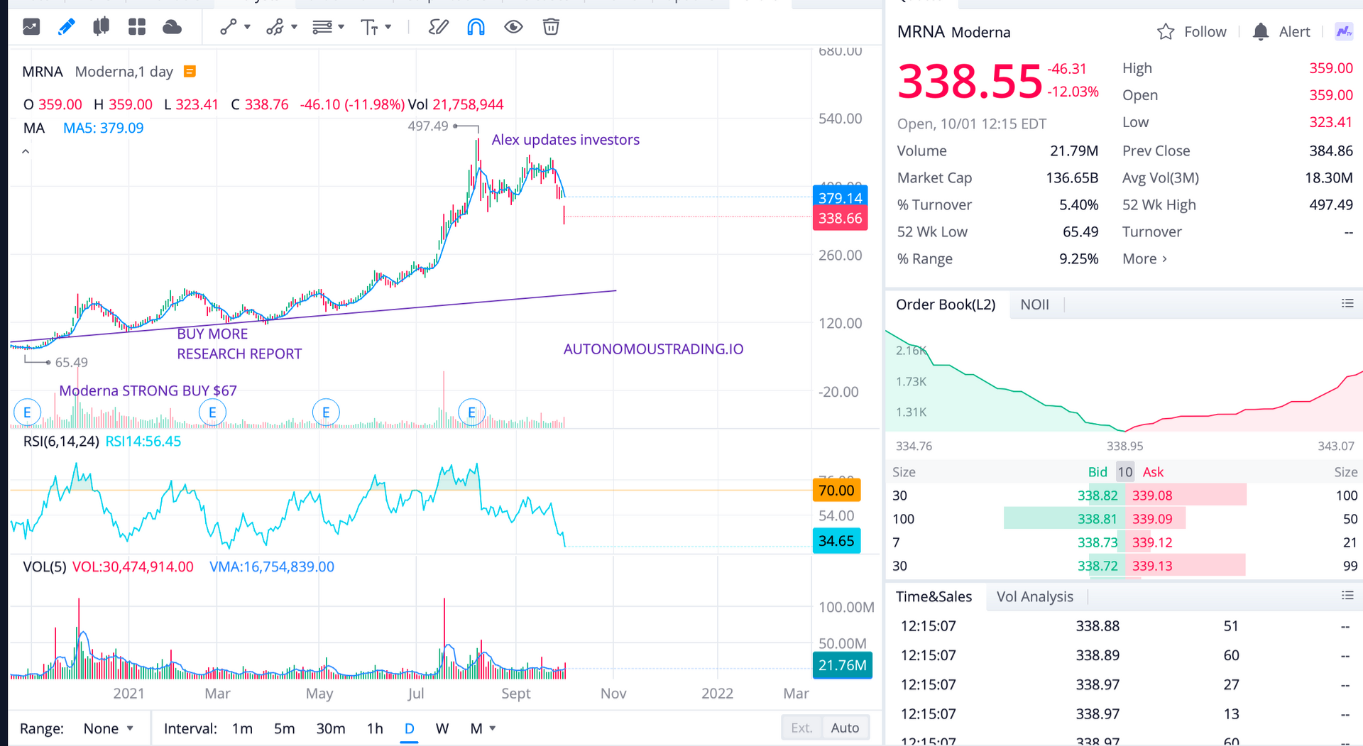Click the 379.14 MA price tag
Viewport: 1363px width, 746px height.
point(841,198)
